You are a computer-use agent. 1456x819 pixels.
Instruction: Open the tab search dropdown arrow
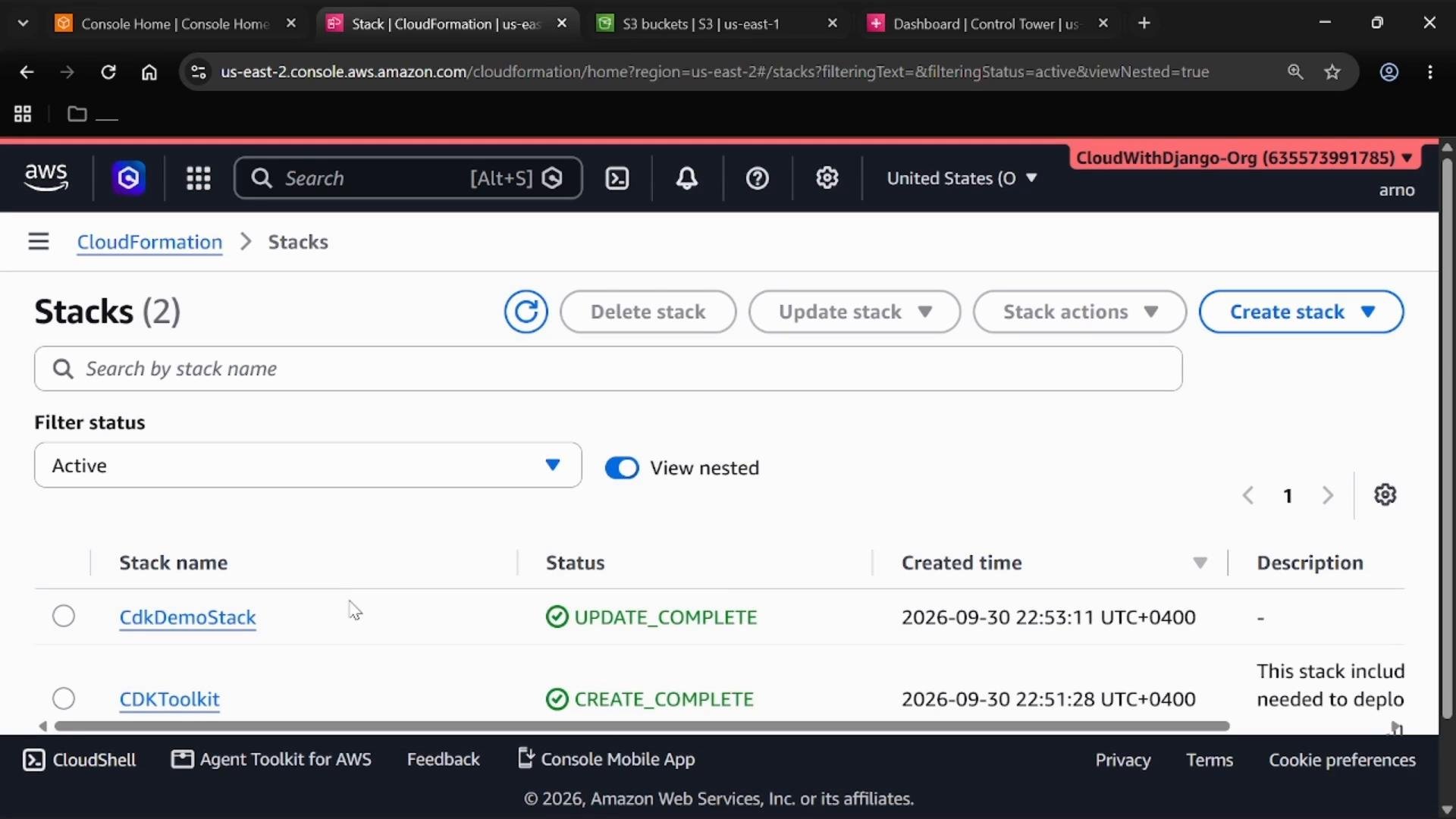[23, 24]
